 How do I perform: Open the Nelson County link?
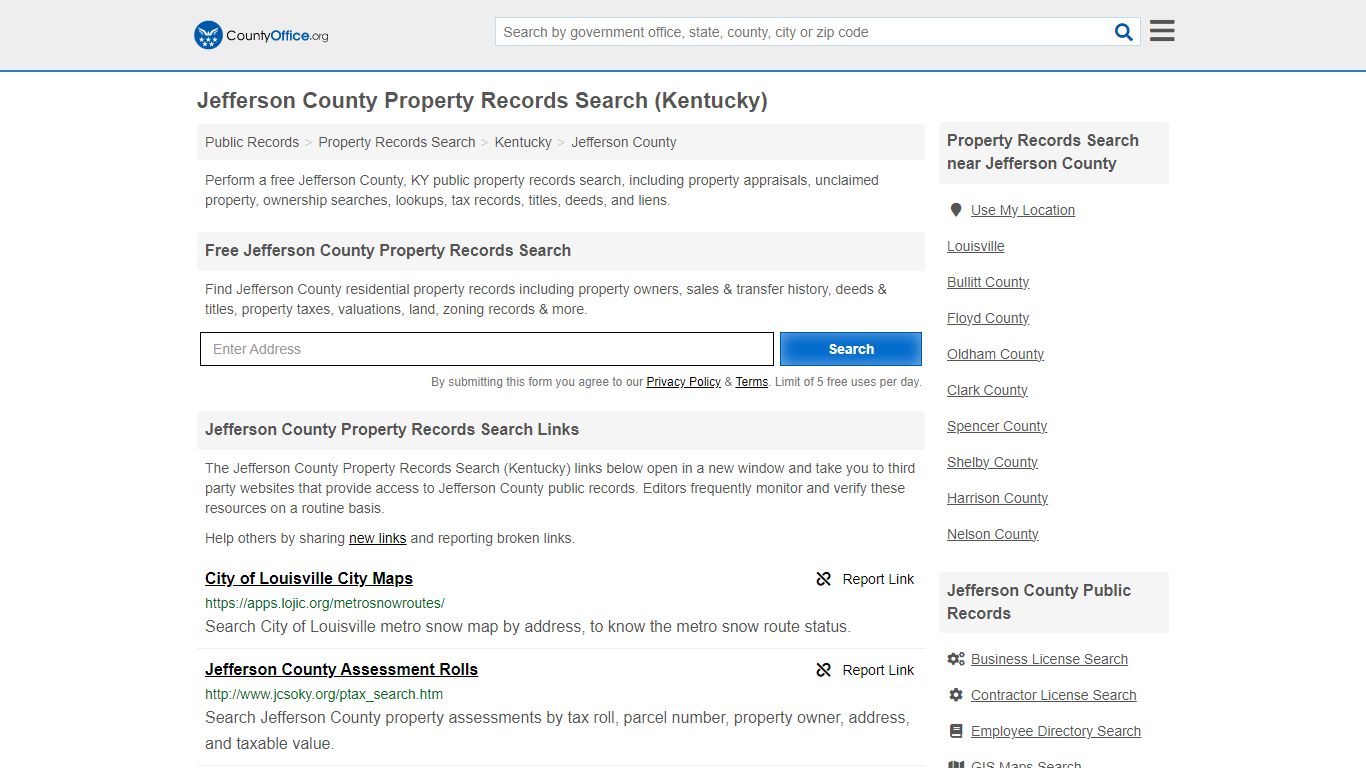[x=993, y=534]
